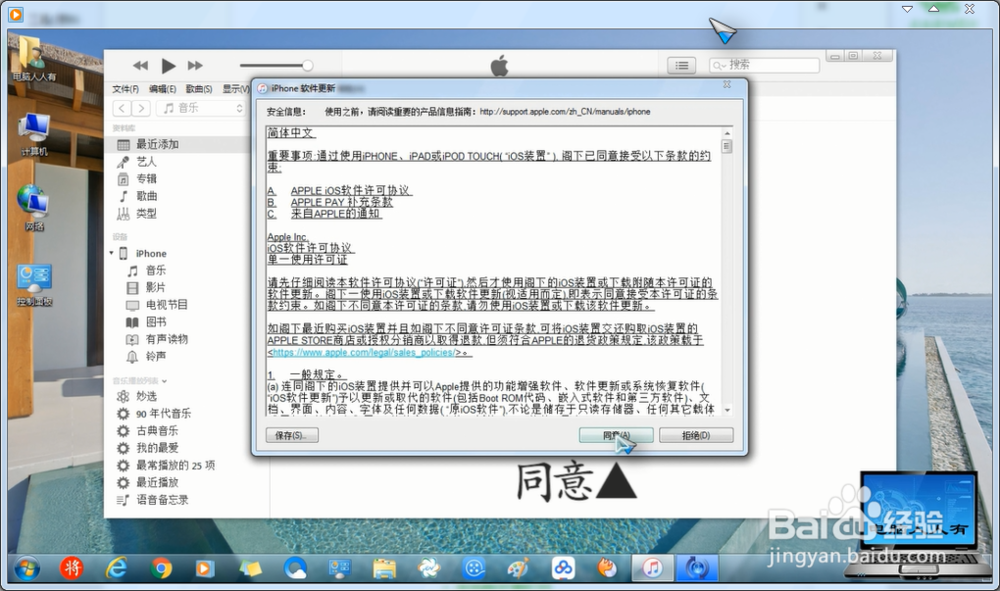
Task: Open the 音乐 media type dropdown
Action: click(202, 108)
